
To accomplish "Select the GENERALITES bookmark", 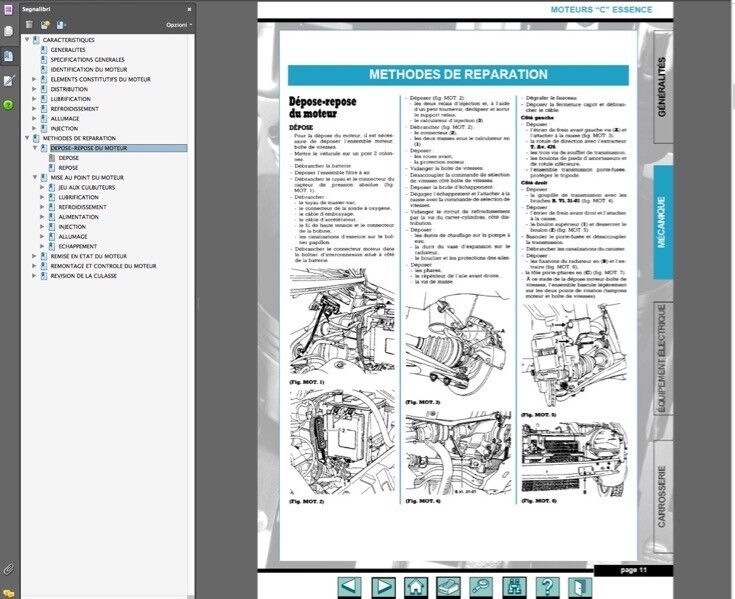I will point(68,50).
